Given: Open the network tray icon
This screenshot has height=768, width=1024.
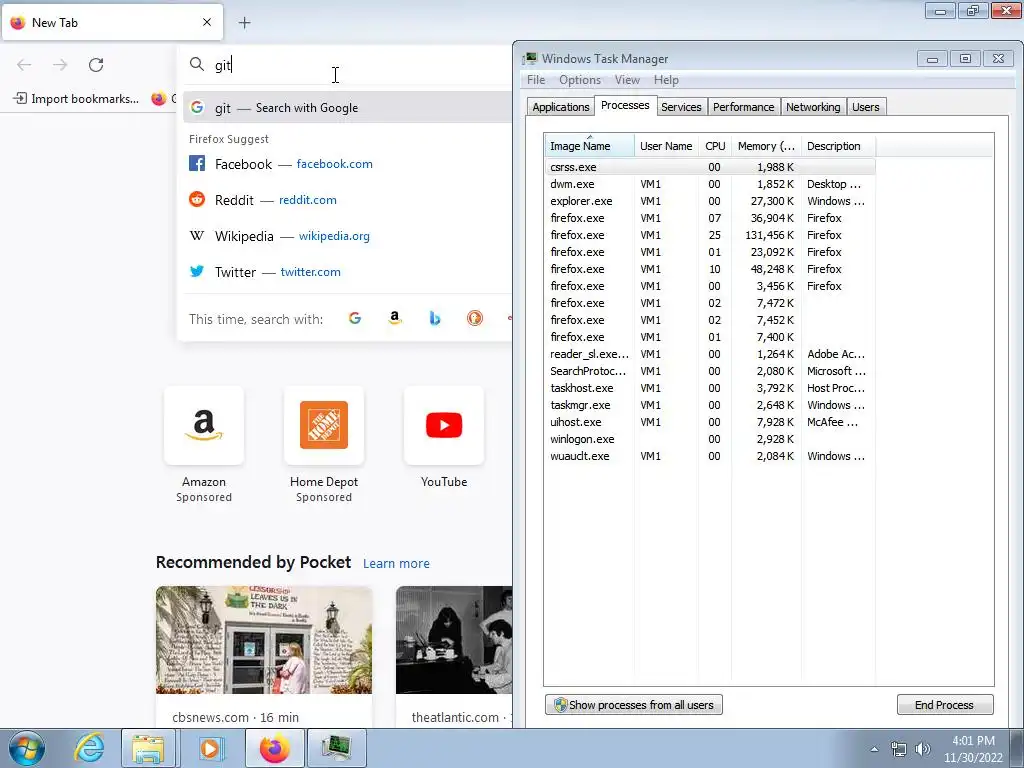Looking at the screenshot, I should click(x=899, y=750).
